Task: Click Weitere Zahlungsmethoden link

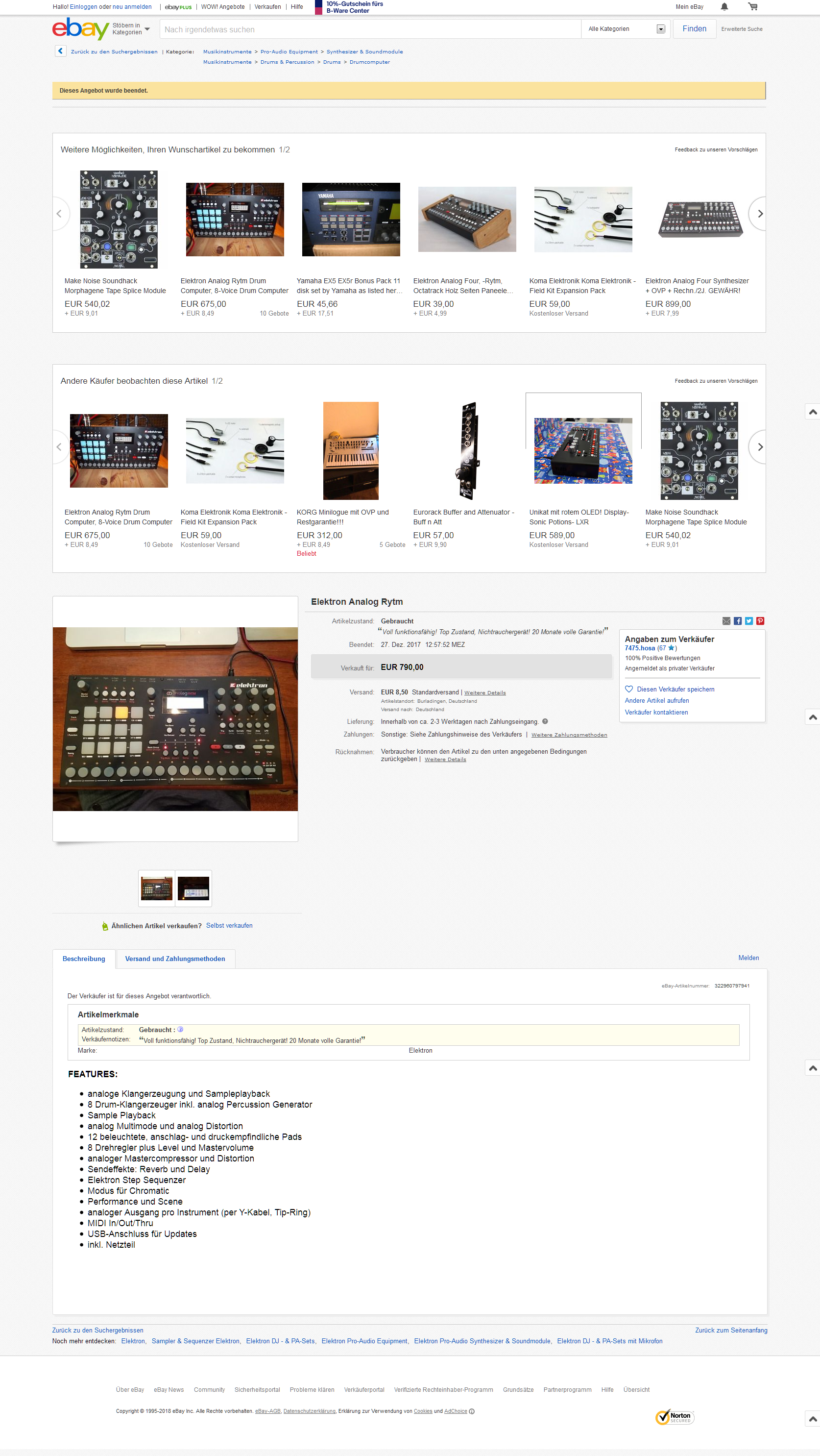Action: coord(569,735)
